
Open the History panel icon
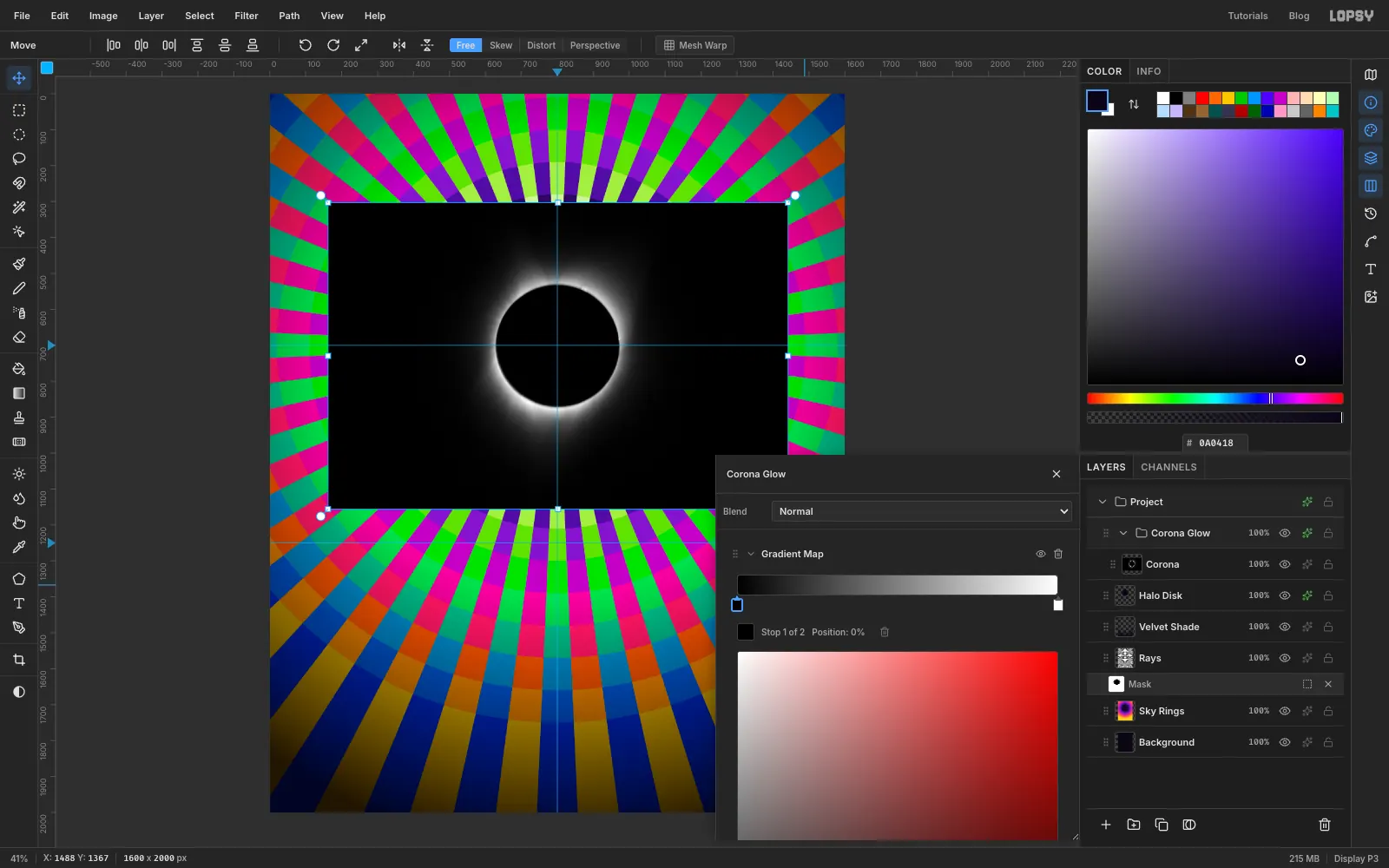pos(1371,214)
